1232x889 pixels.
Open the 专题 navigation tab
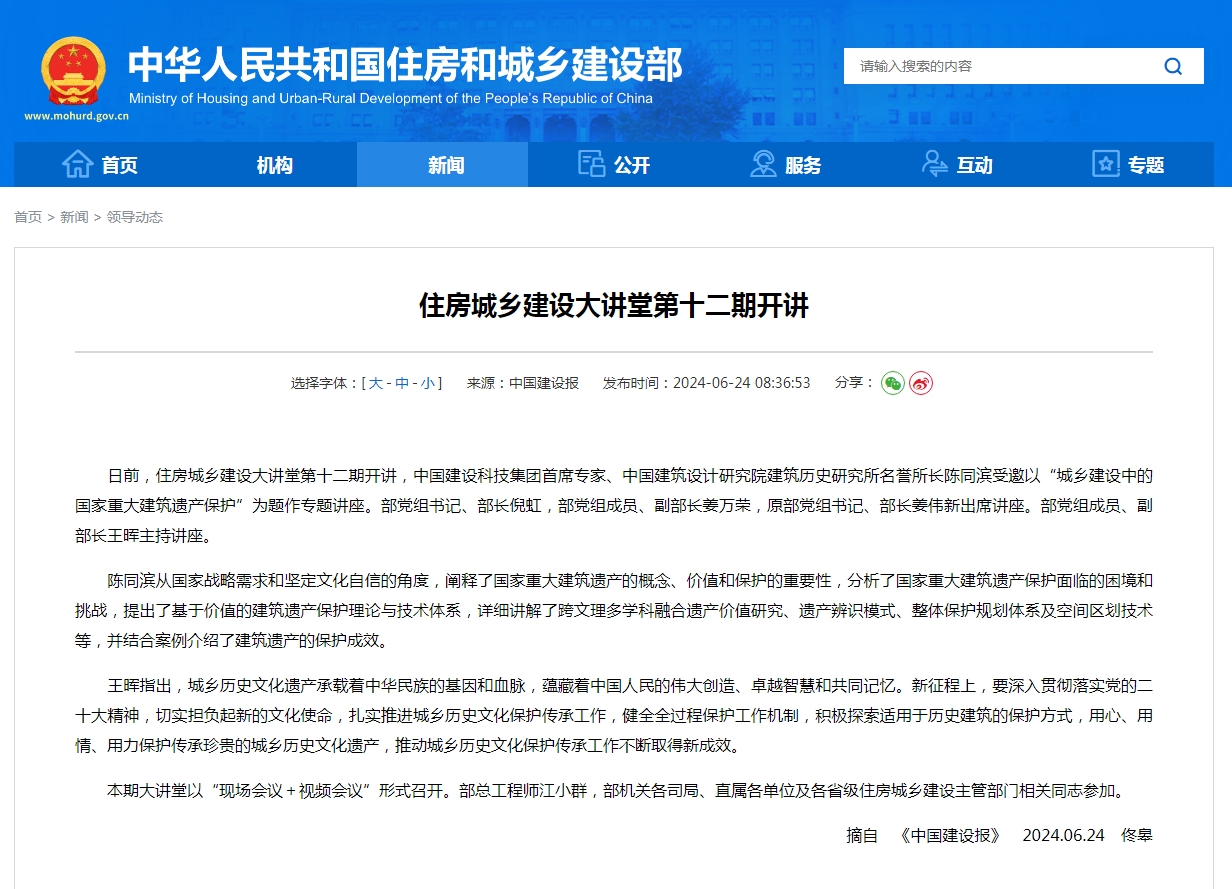pyautogui.click(x=1129, y=165)
